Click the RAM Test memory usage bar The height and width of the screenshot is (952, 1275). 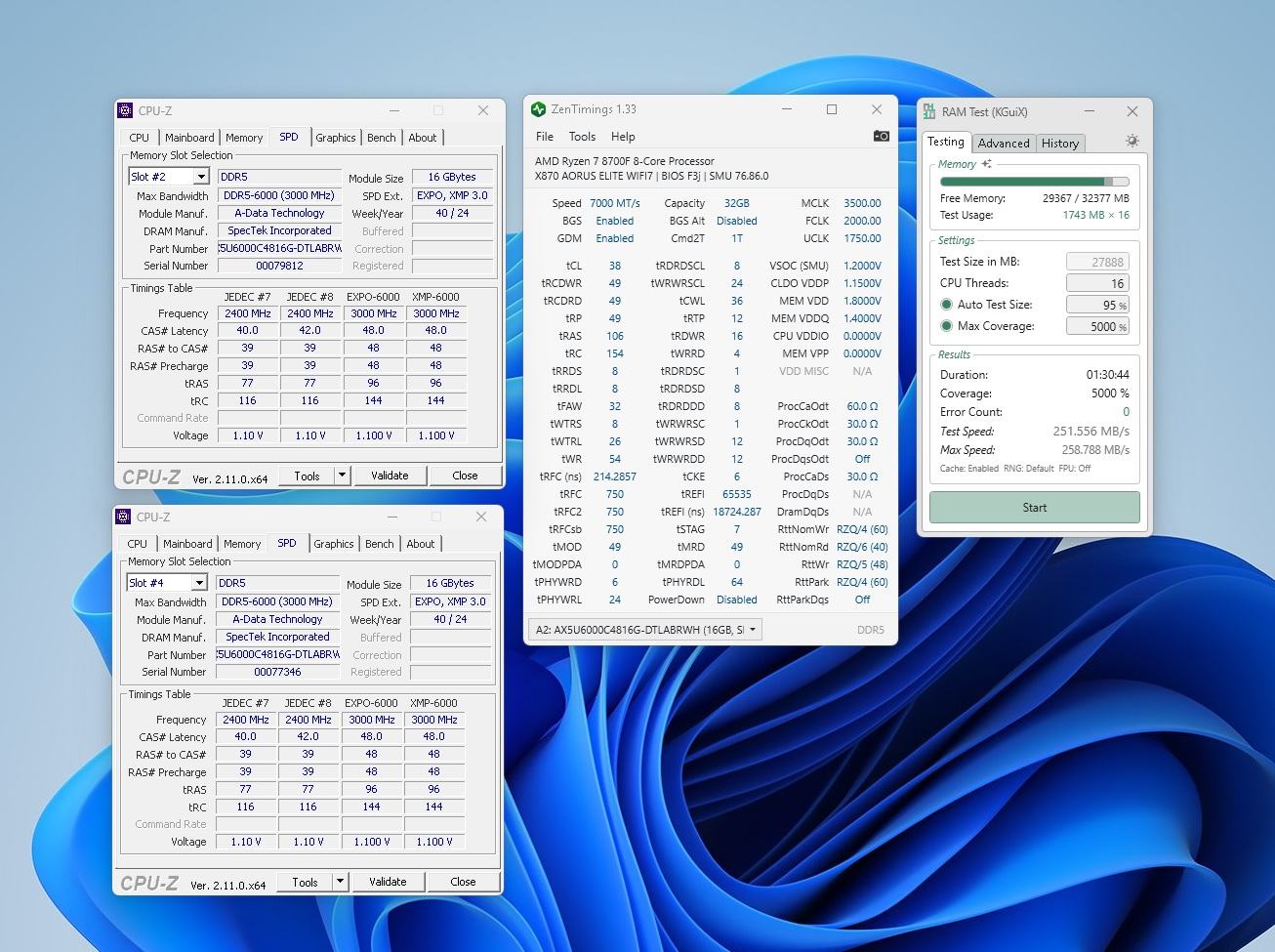(x=1034, y=182)
